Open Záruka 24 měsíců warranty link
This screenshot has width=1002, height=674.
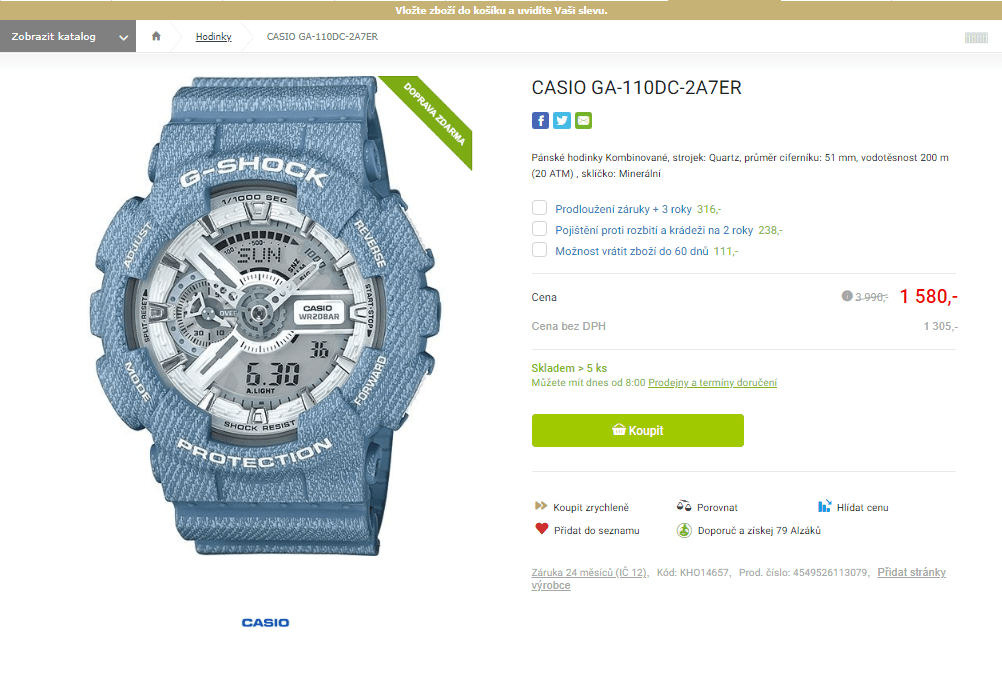pos(590,572)
